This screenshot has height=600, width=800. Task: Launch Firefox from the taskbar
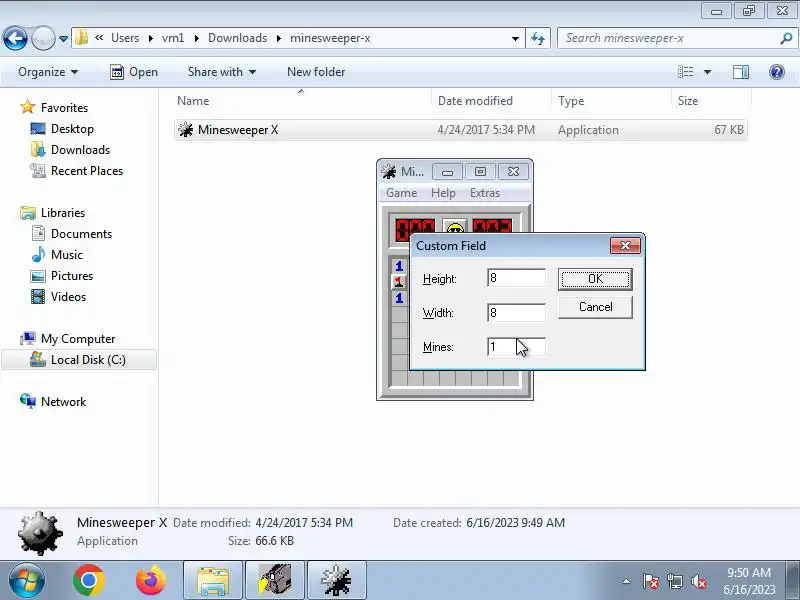click(x=151, y=580)
